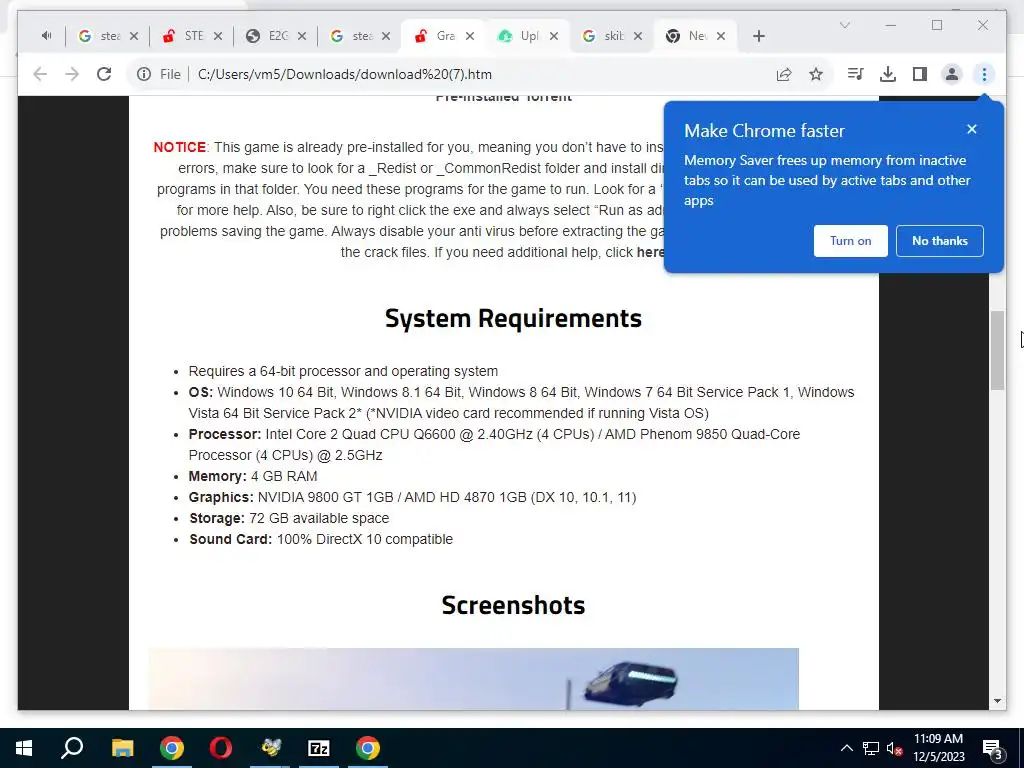Close the second 'stea' tab

pos(386,36)
